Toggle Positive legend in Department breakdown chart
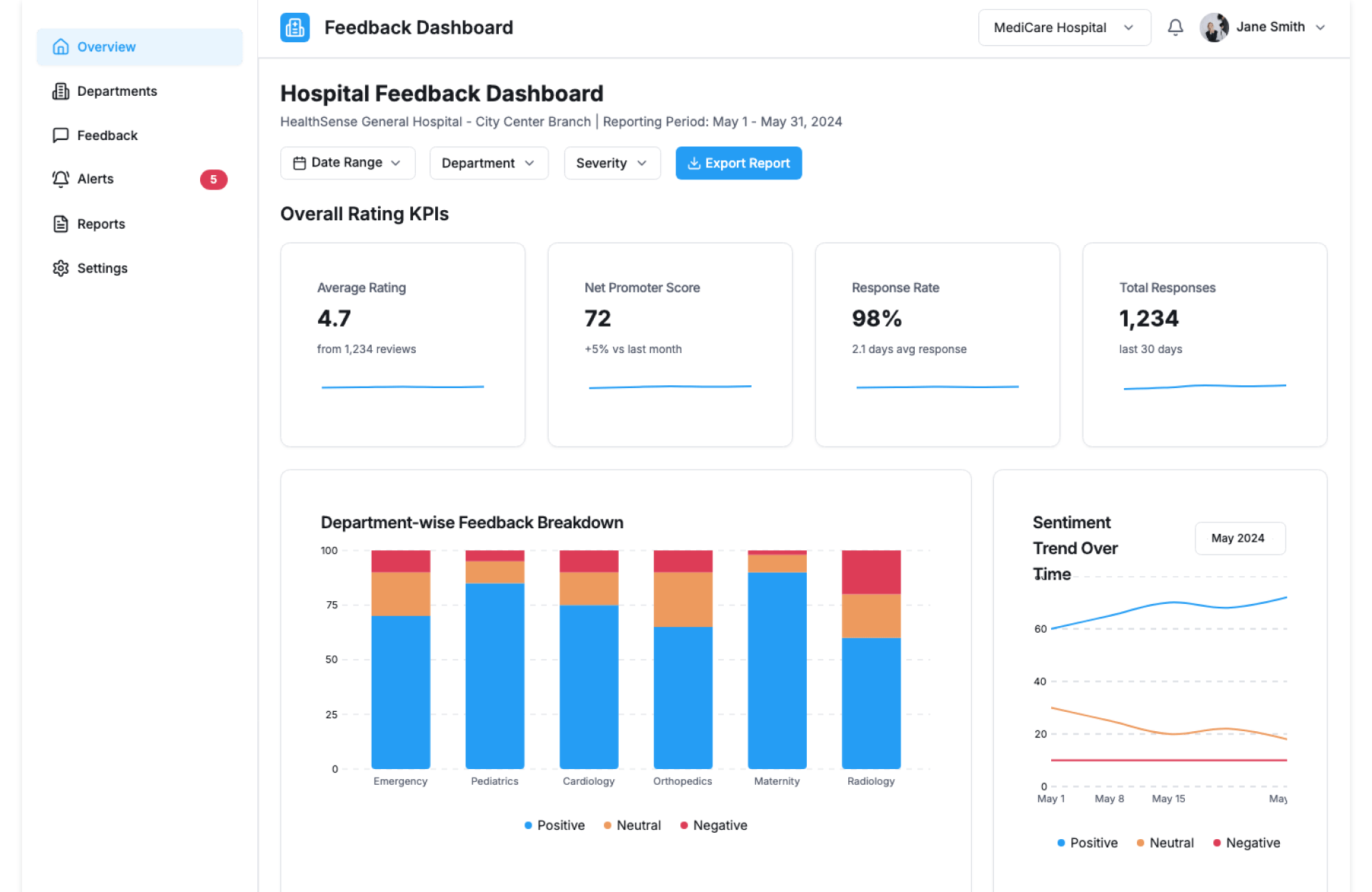Image resolution: width=1372 pixels, height=892 pixels. [x=555, y=826]
